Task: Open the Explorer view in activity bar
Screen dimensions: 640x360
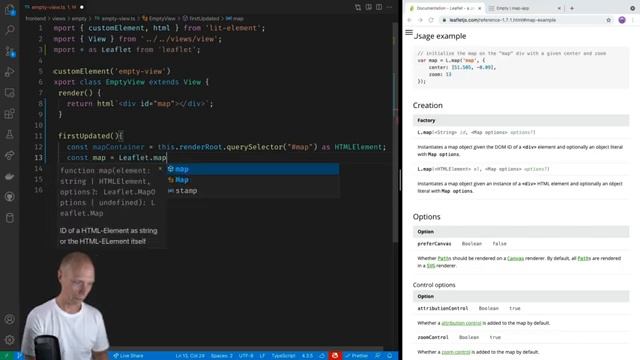Action: point(9,9)
